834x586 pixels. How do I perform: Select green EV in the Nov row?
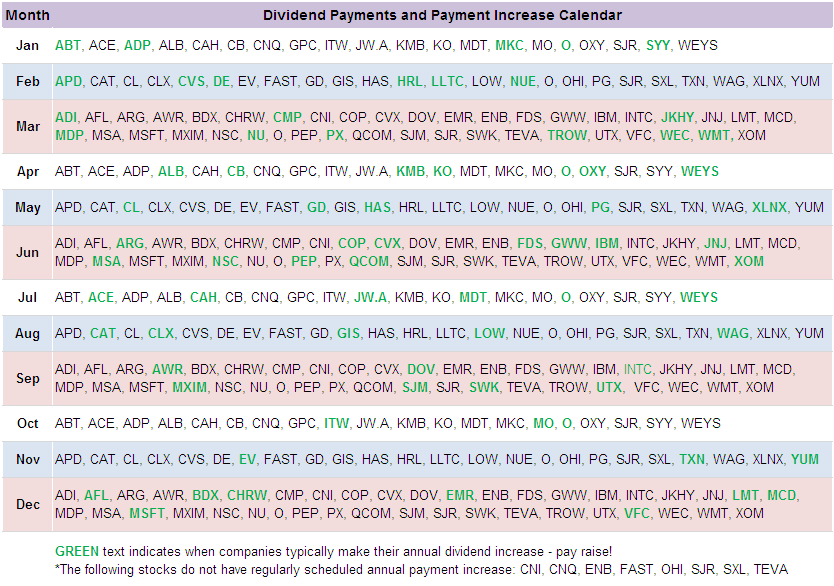[247, 459]
